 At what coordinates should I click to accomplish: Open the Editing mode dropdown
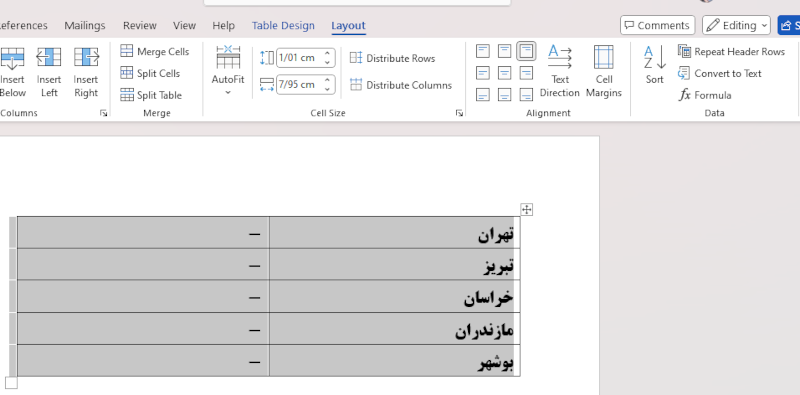pyautogui.click(x=736, y=25)
